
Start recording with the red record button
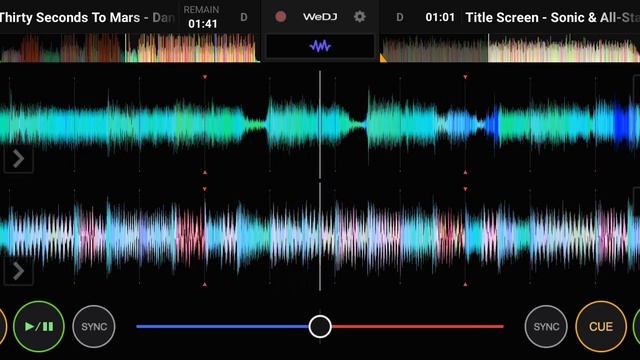click(x=280, y=17)
